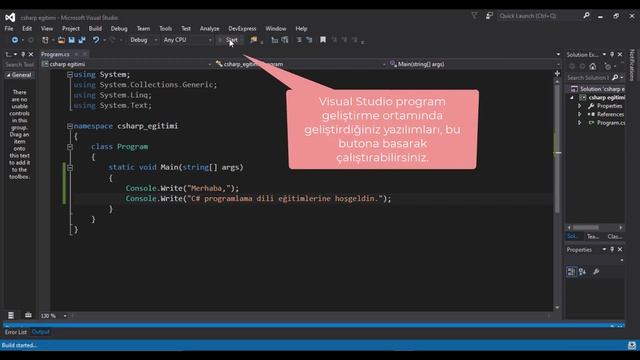This screenshot has width=640, height=360.
Task: Click the Save floppy disk icon
Action: pyautogui.click(x=71, y=40)
